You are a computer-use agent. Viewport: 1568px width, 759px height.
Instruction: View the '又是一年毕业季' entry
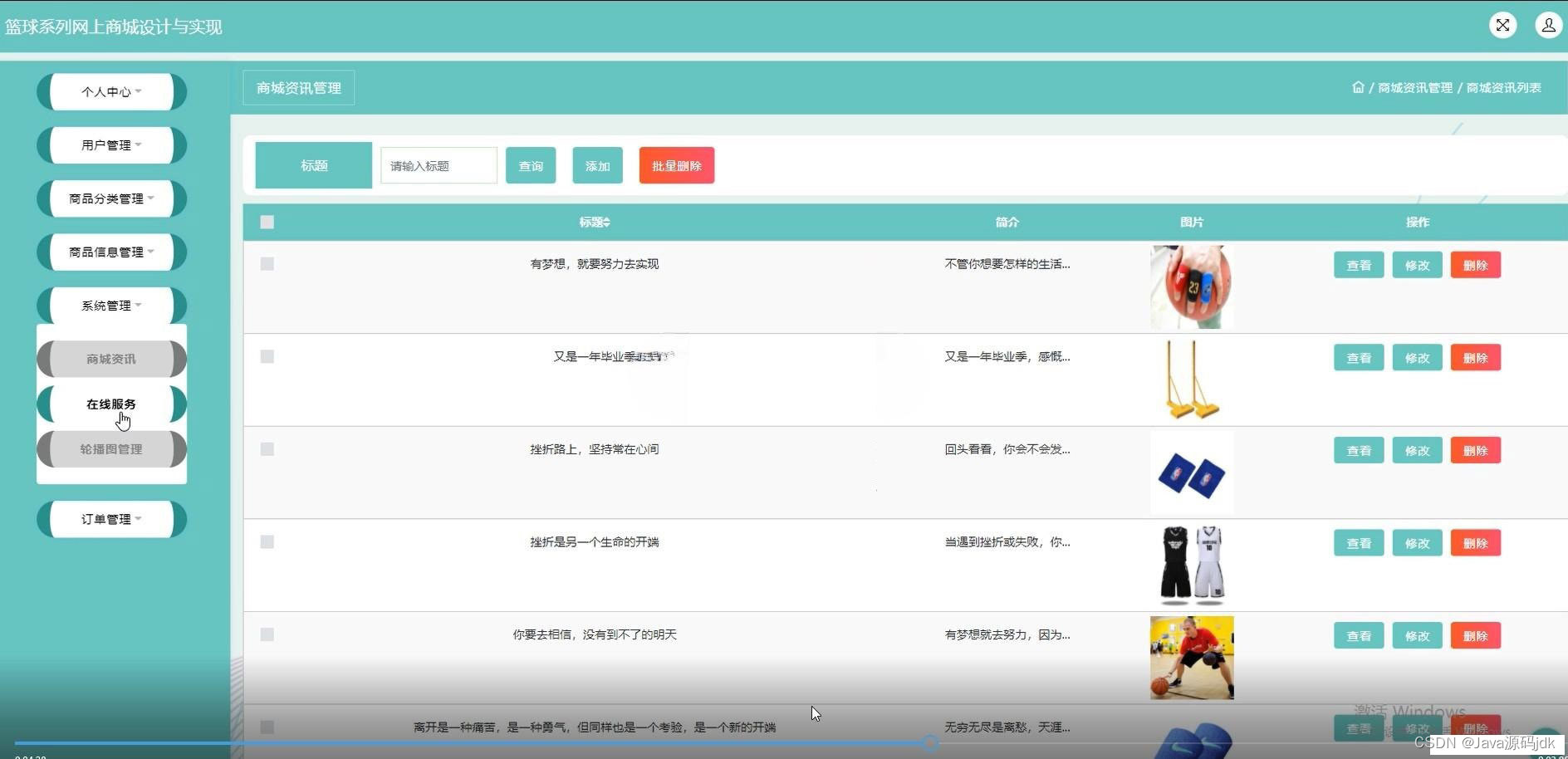click(x=1359, y=358)
